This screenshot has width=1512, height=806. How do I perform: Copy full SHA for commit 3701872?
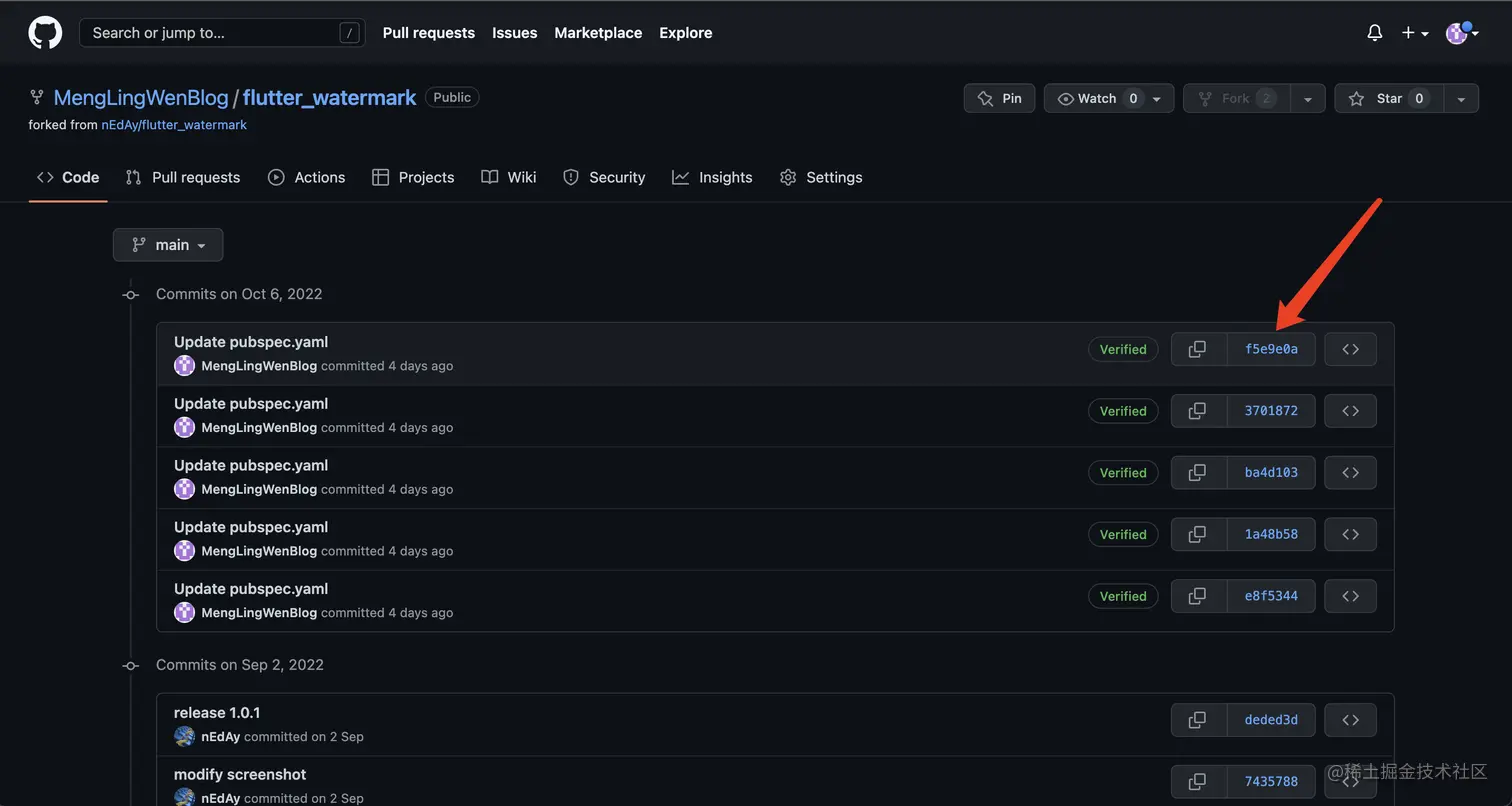1198,411
